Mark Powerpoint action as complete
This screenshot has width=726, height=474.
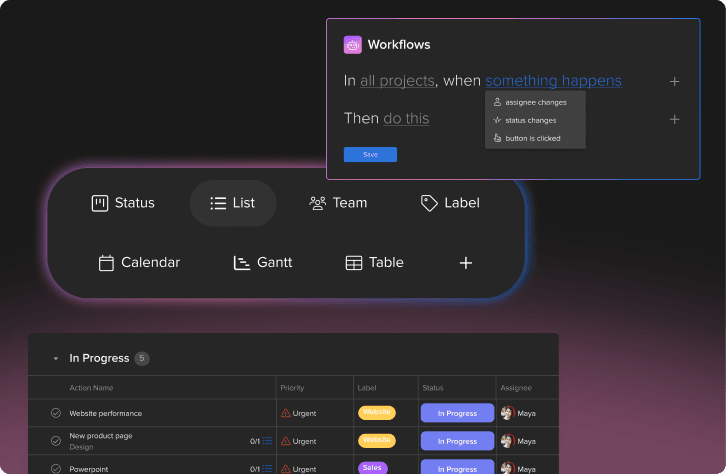[56, 469]
